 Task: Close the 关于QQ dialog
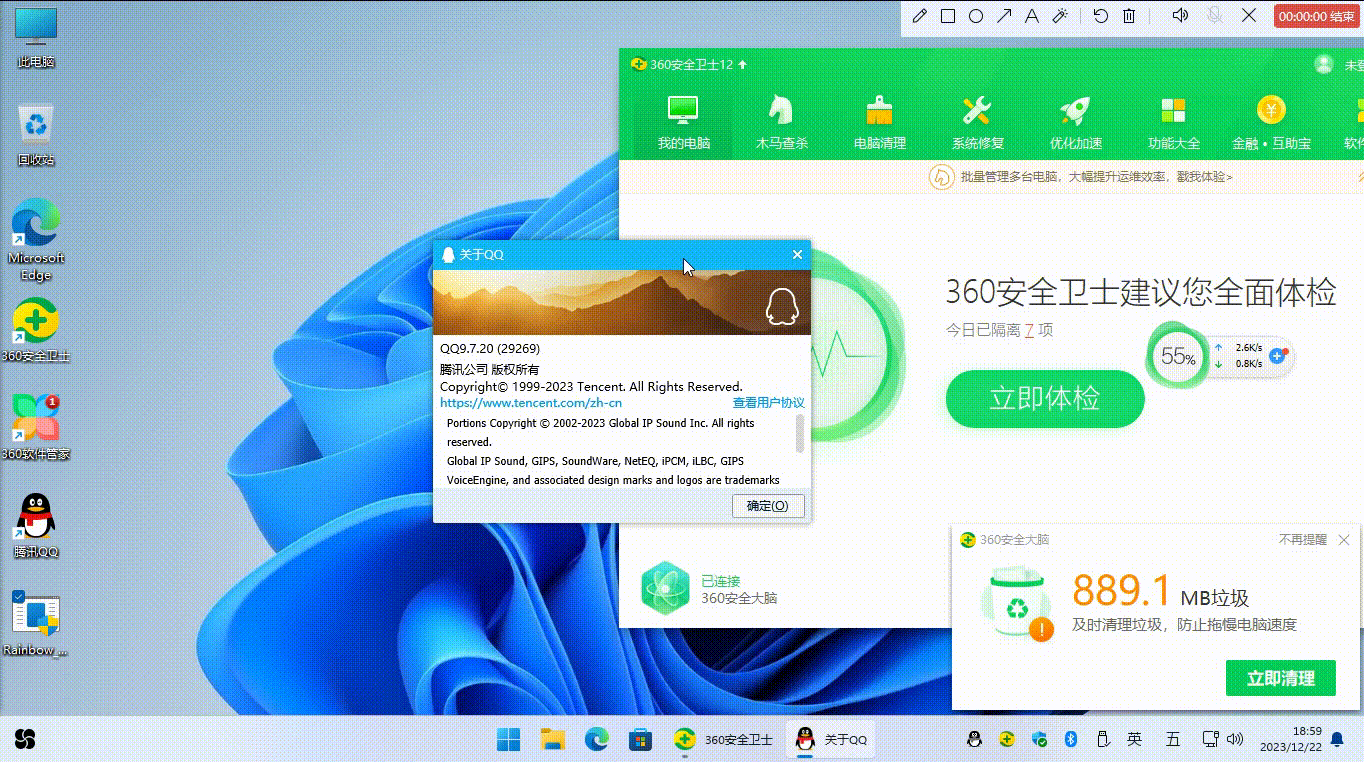click(797, 254)
